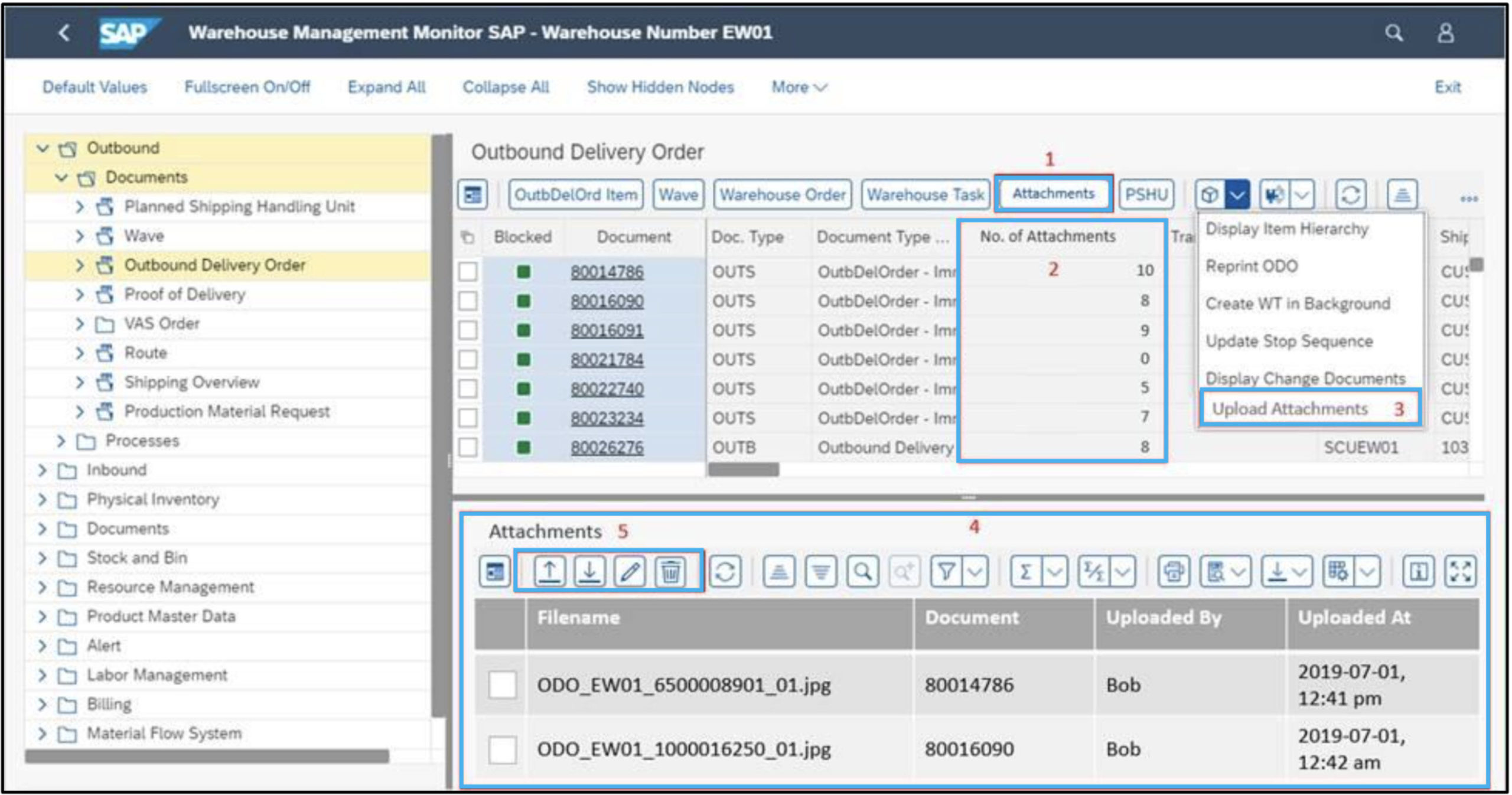This screenshot has height=795, width=1512.
Task: Click the fullscreen expand icon in Attachments toolbar
Action: click(1460, 571)
